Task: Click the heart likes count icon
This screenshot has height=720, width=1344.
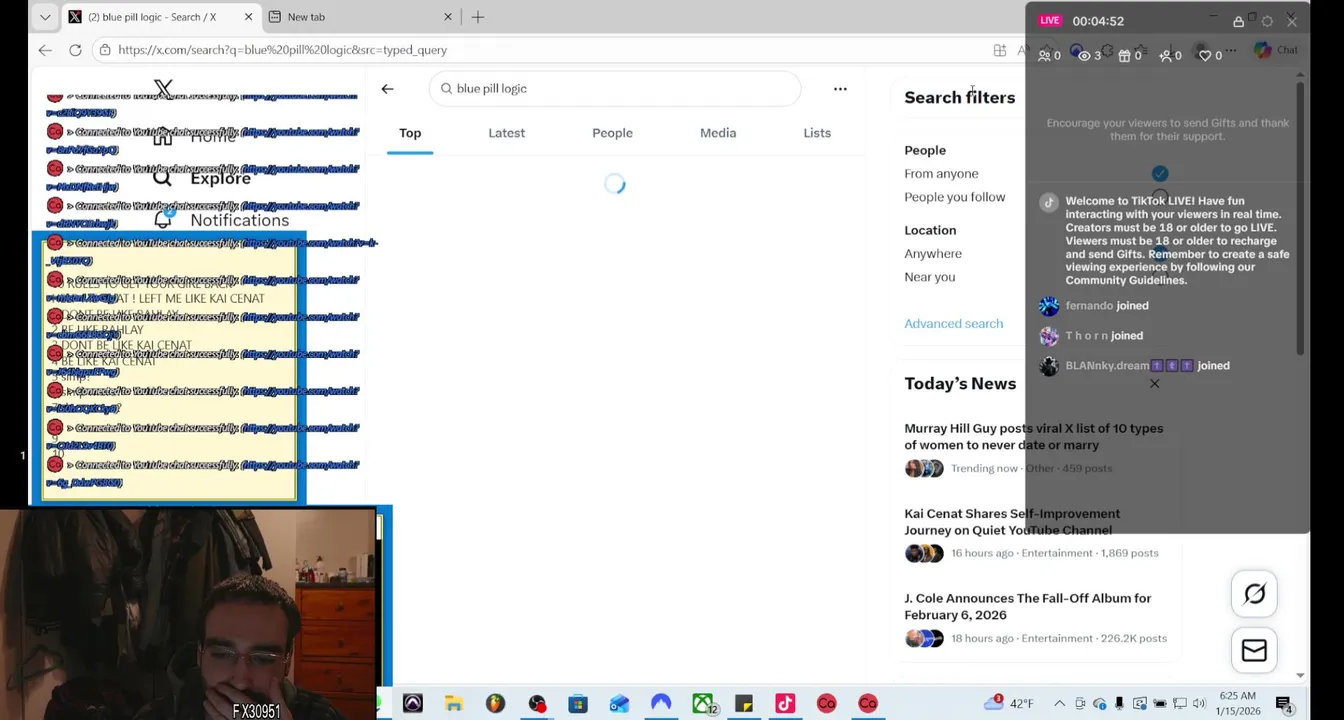Action: coord(1205,56)
